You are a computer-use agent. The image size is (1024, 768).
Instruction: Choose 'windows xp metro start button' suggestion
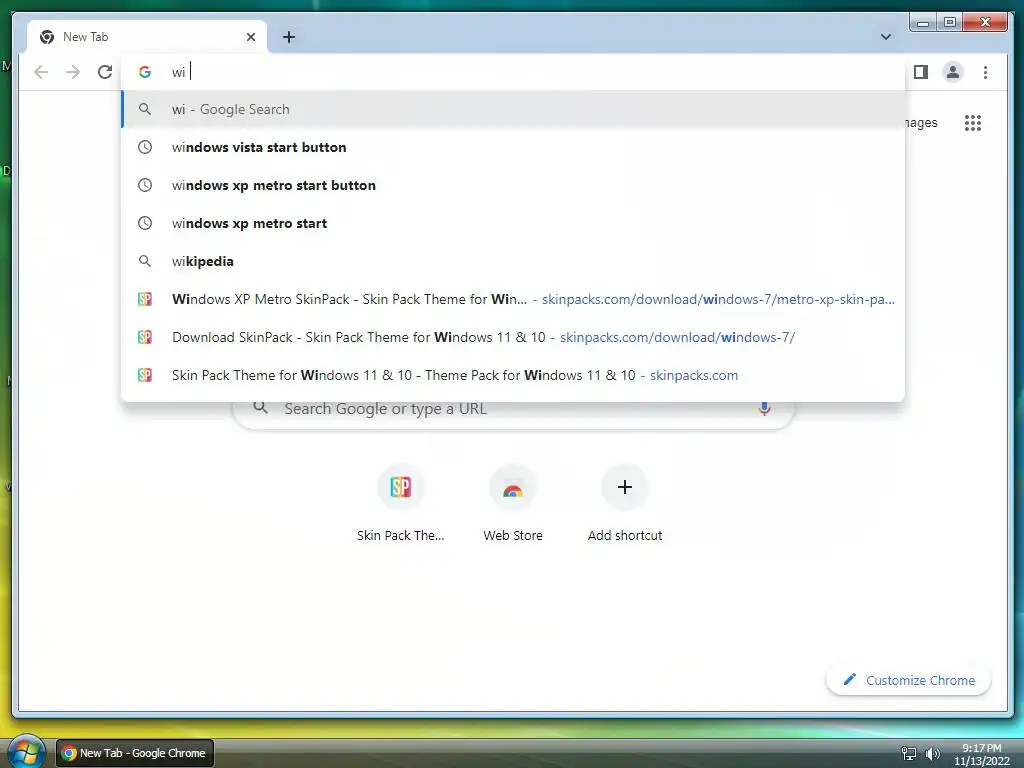click(x=513, y=185)
